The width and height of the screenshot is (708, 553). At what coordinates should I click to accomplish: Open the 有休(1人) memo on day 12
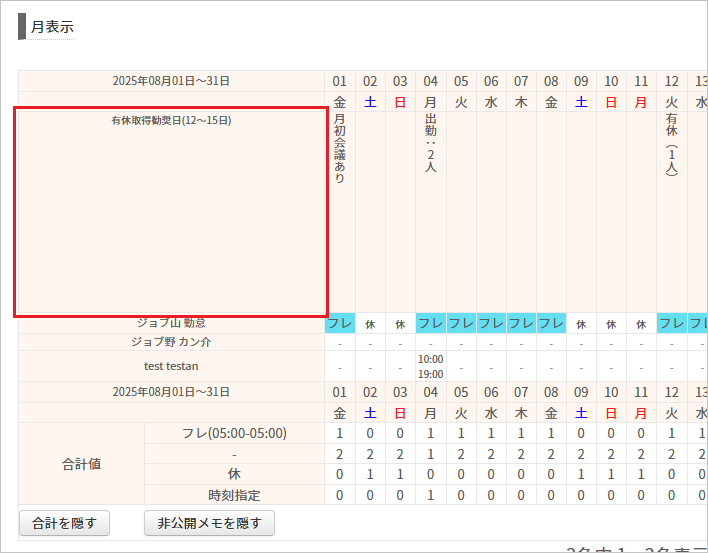[672, 145]
